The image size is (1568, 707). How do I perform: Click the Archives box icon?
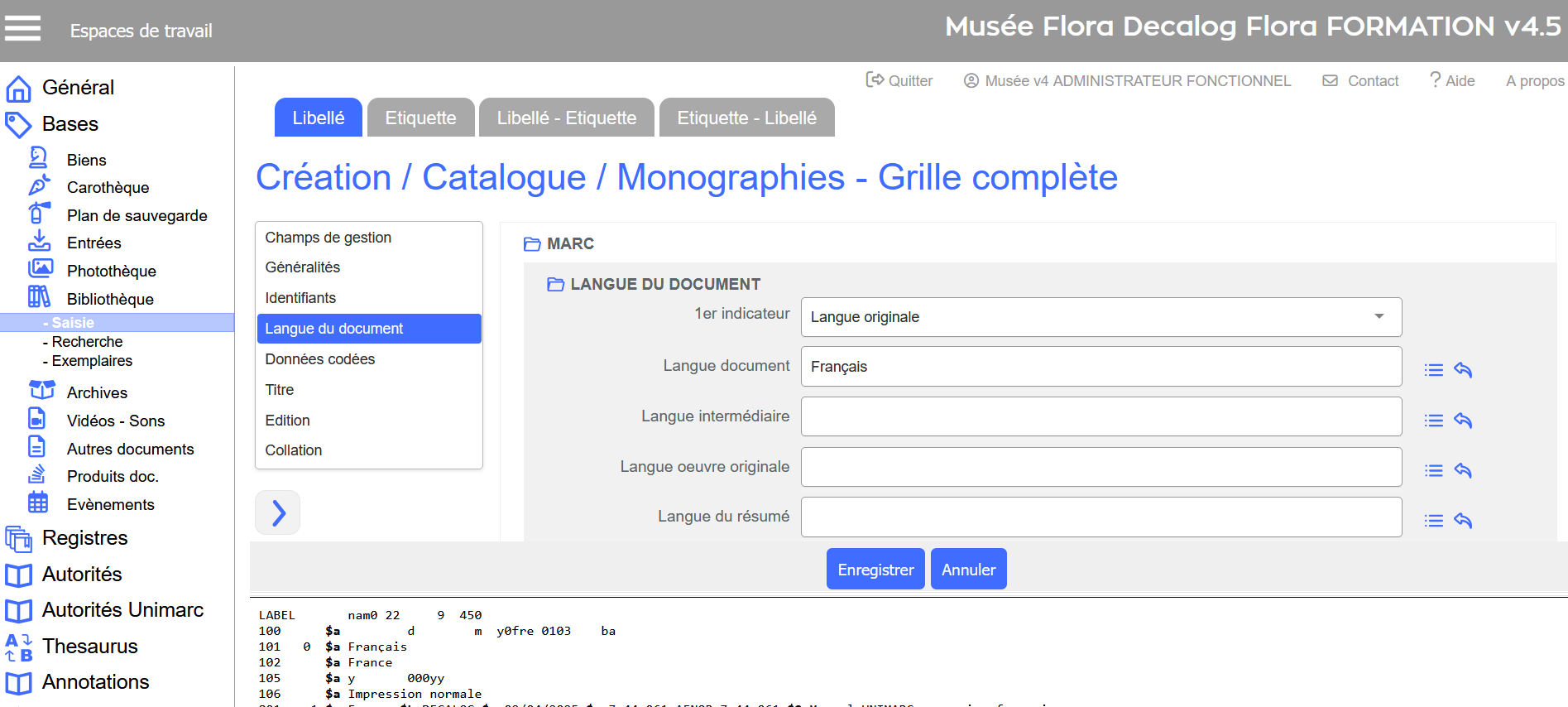tap(41, 391)
